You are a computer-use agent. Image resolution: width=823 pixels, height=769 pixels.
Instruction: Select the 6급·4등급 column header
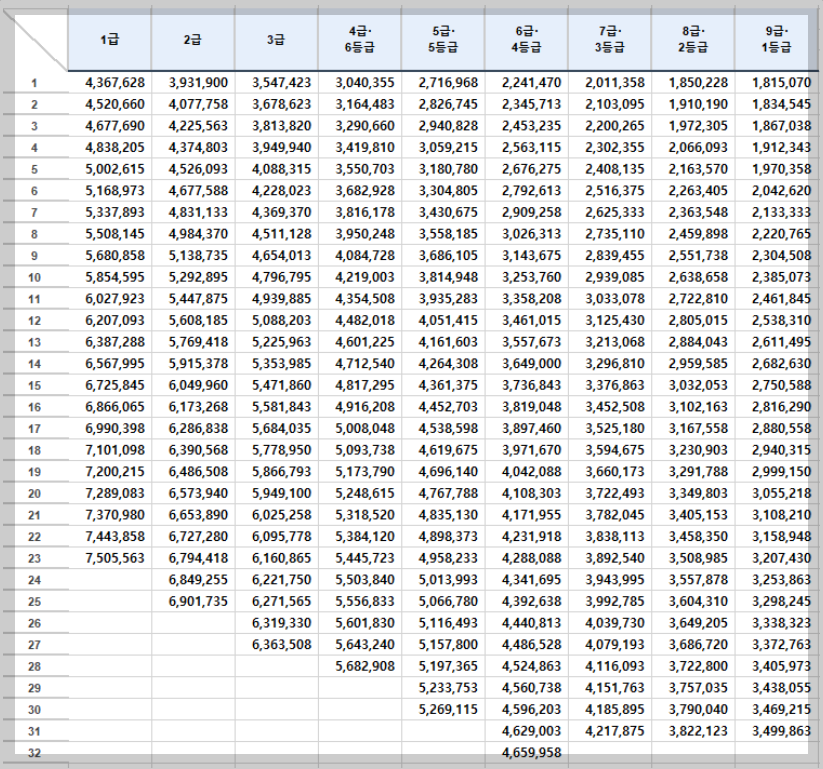526,40
